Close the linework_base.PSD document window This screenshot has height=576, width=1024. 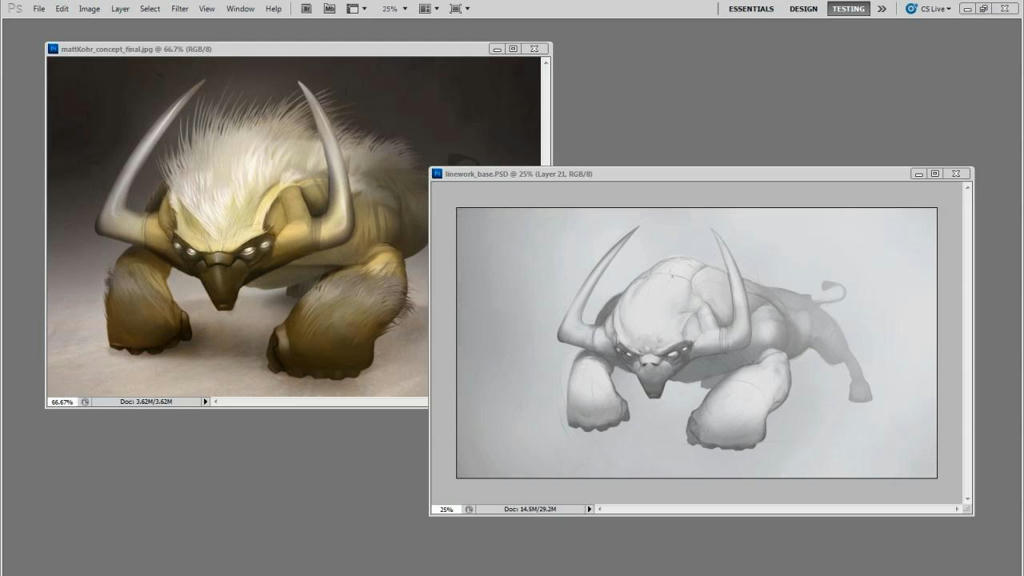(x=956, y=174)
